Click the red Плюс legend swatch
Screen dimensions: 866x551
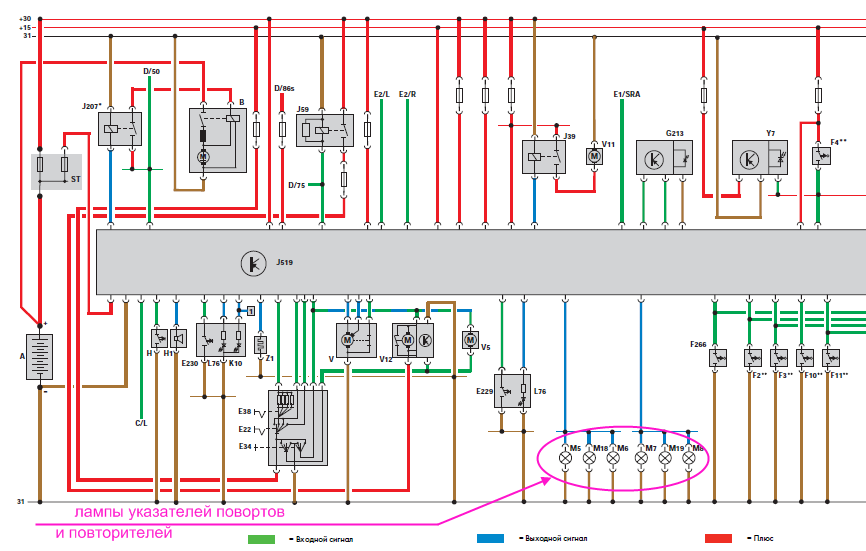719,538
